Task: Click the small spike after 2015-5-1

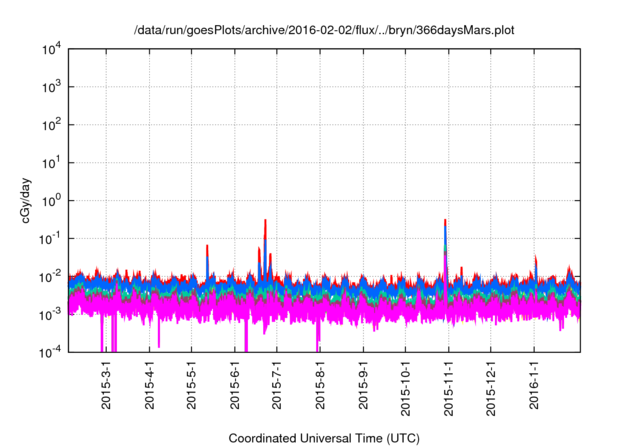Action: pos(207,246)
